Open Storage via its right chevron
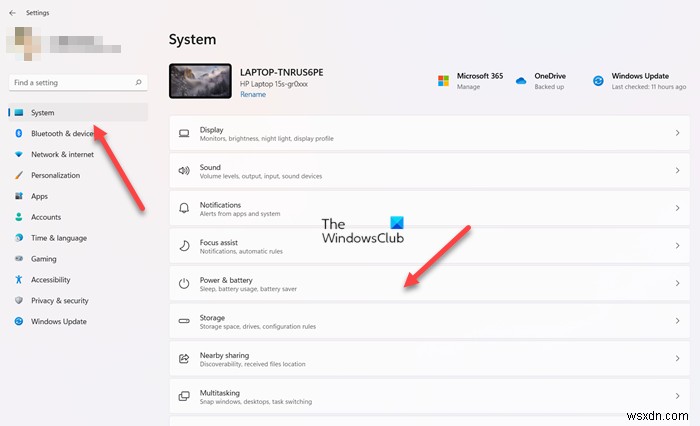The height and width of the screenshot is (426, 700). pyautogui.click(x=677, y=321)
